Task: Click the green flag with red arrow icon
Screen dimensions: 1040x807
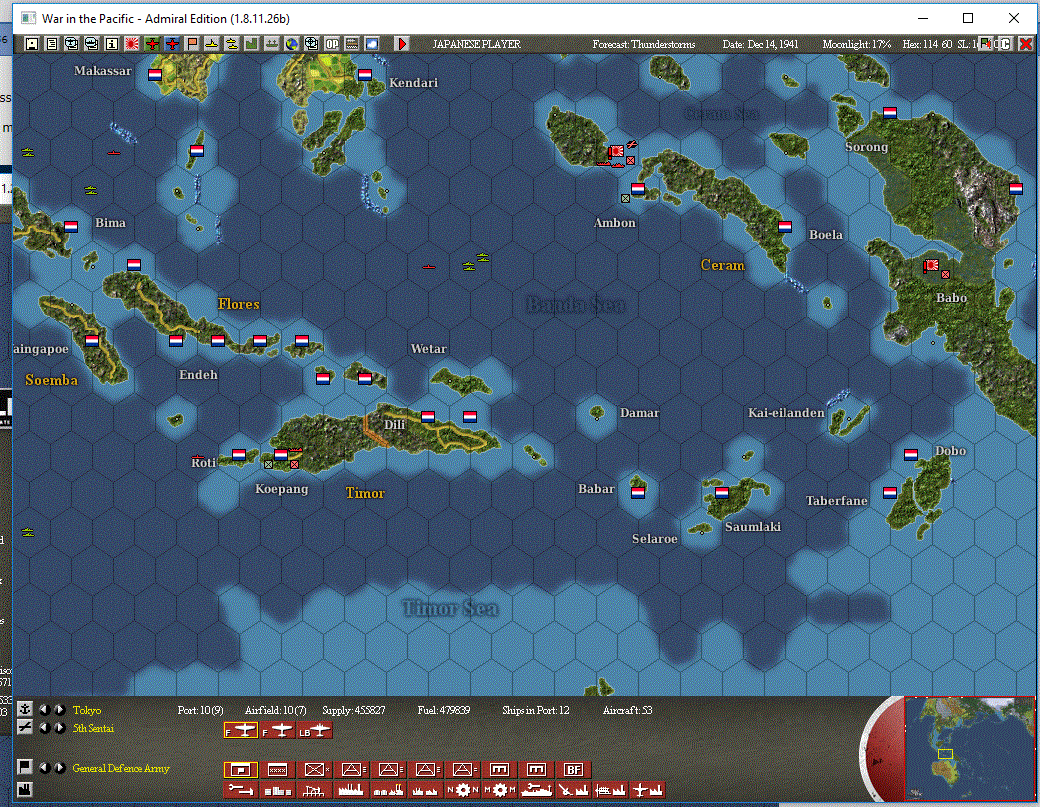Action: (x=986, y=44)
